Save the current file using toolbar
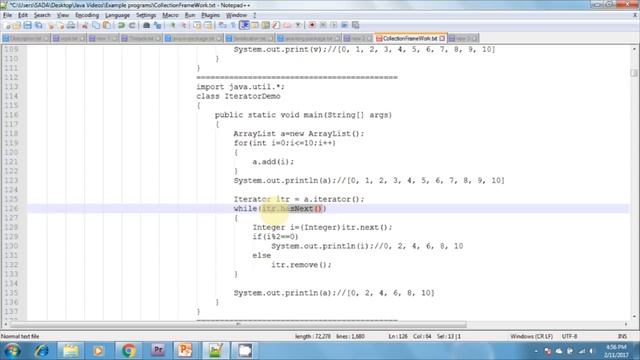640x360 pixels. (27, 25)
